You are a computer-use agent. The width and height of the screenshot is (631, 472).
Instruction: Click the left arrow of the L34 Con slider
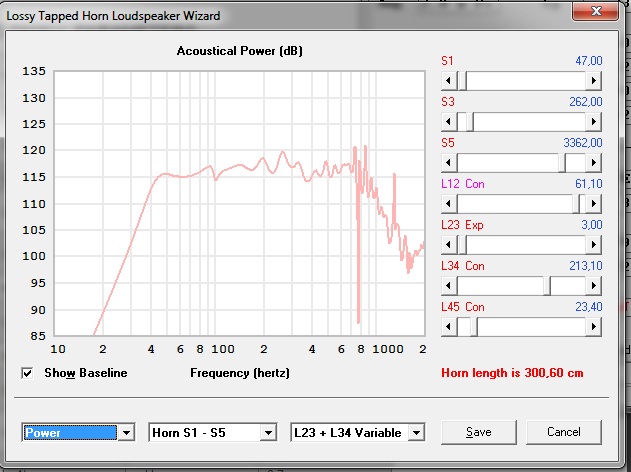pos(449,286)
